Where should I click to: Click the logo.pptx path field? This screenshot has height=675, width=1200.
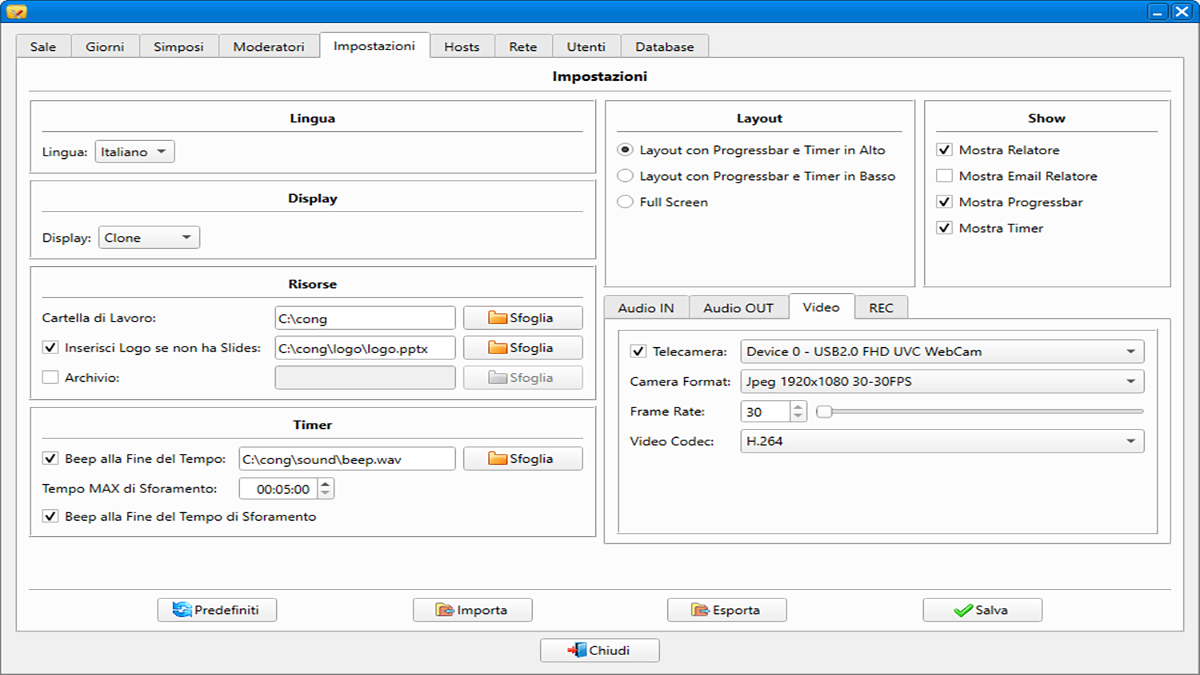(365, 348)
